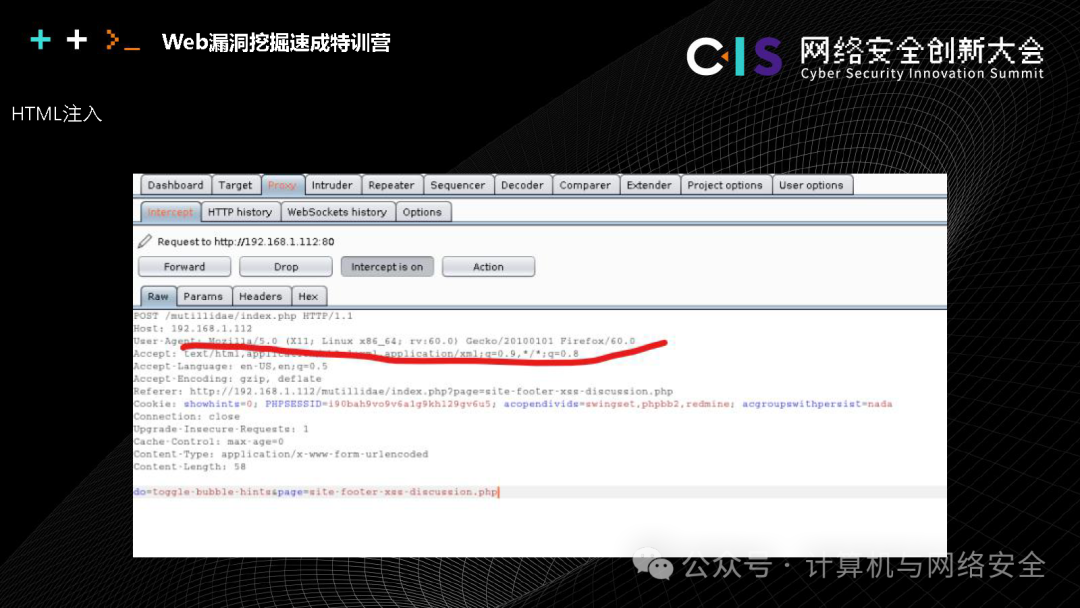Click the Host: 192.168.1.112 header line
Screen dimensions: 1080x608
tap(193, 328)
